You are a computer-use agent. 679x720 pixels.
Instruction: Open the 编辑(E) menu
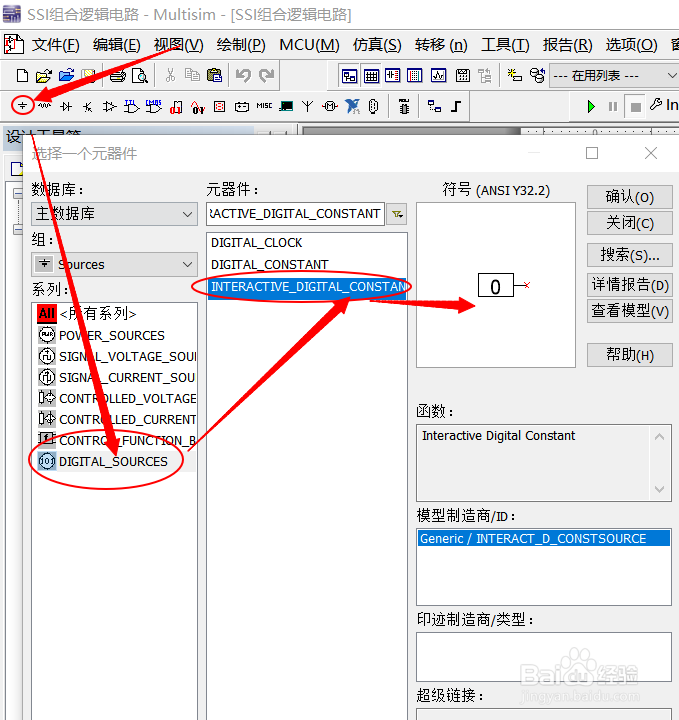[117, 45]
